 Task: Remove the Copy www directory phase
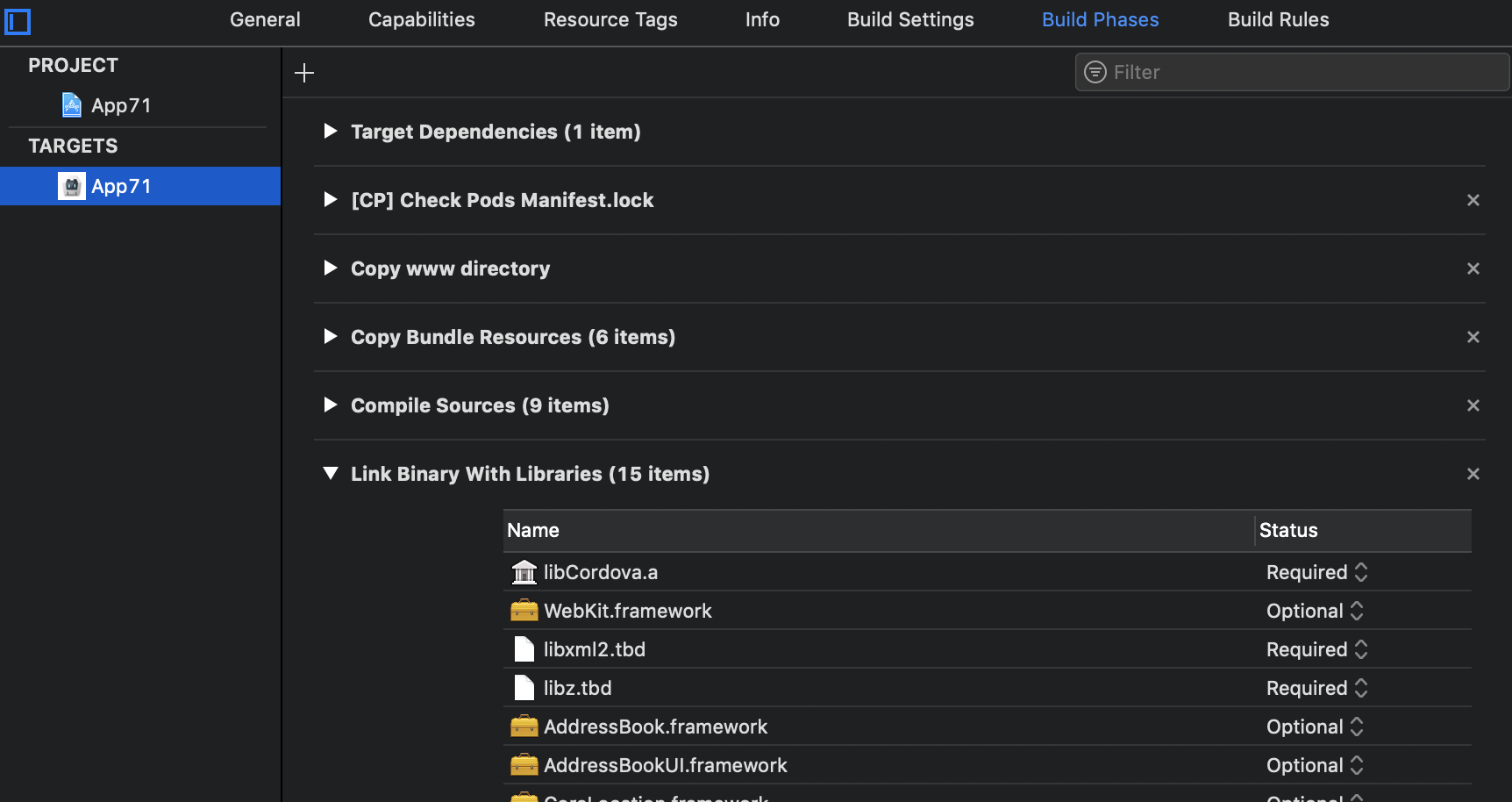pyautogui.click(x=1473, y=269)
